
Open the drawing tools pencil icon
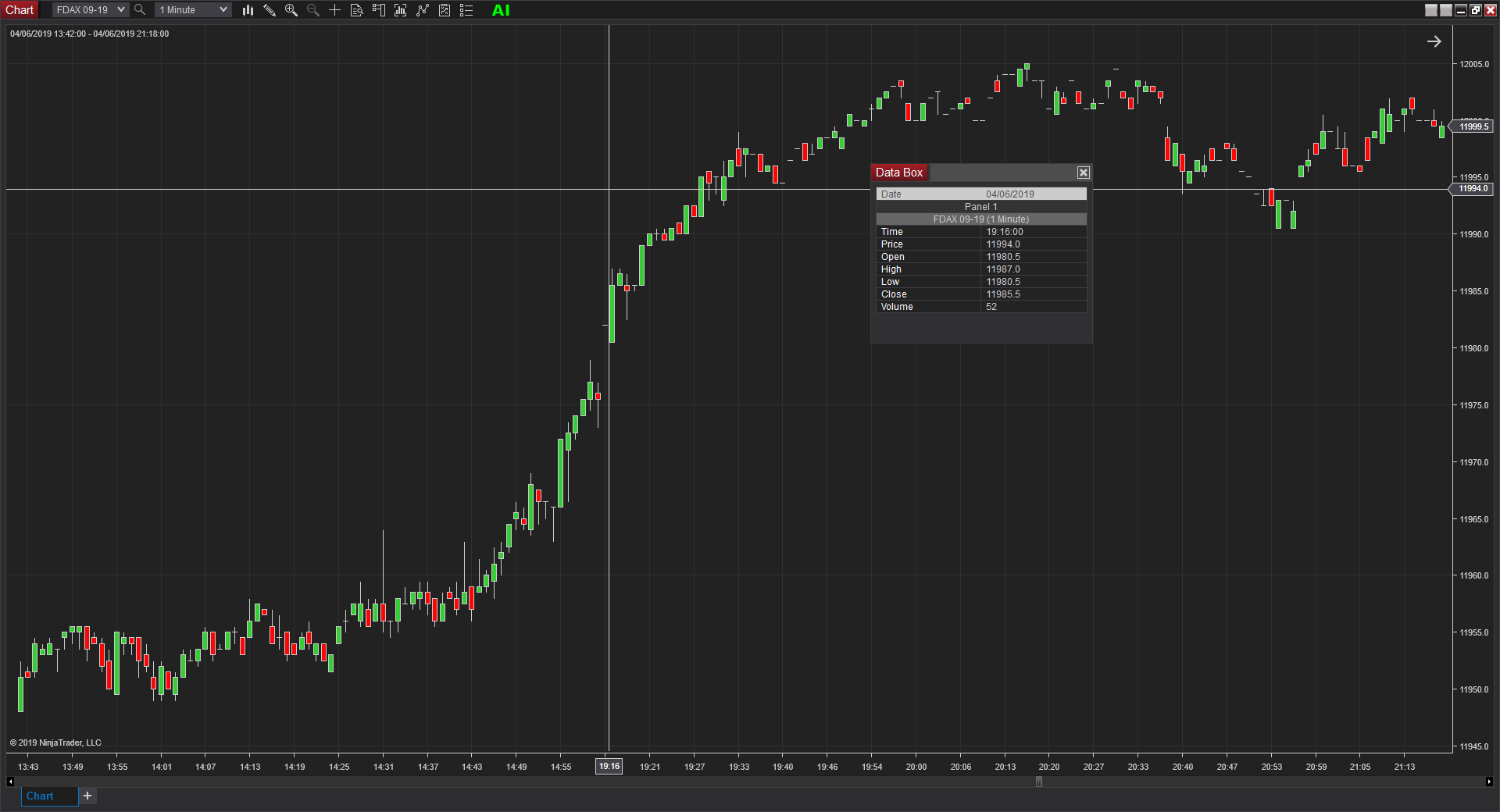point(270,10)
